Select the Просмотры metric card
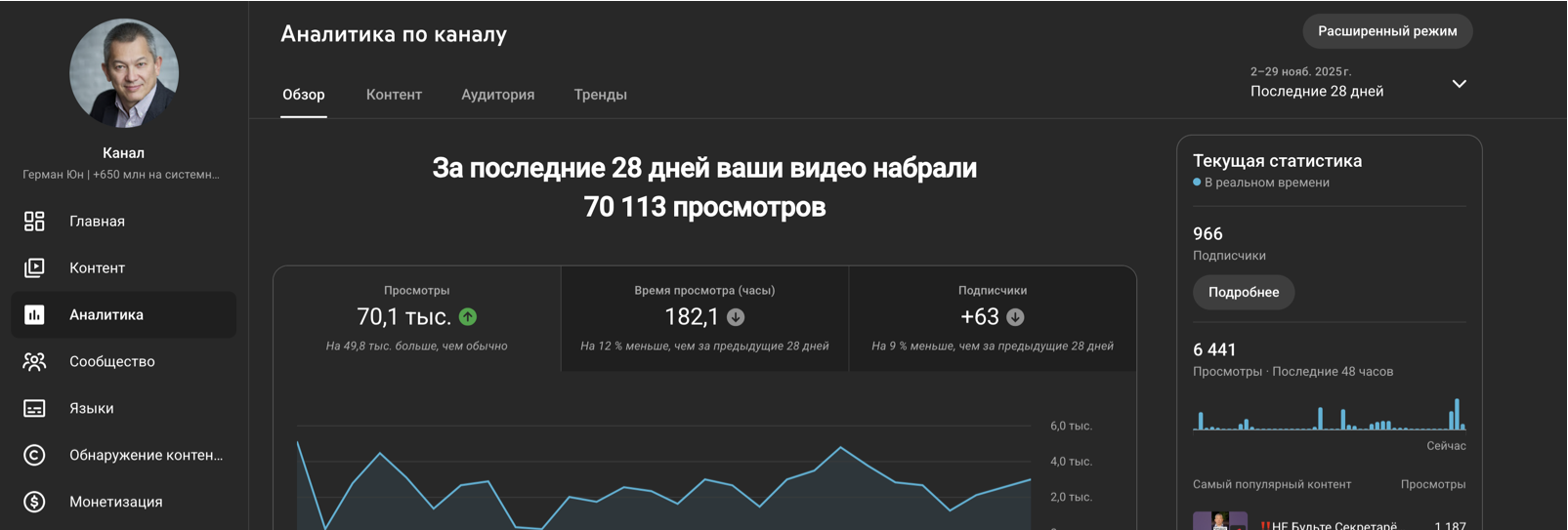The image size is (1568, 530). click(417, 318)
